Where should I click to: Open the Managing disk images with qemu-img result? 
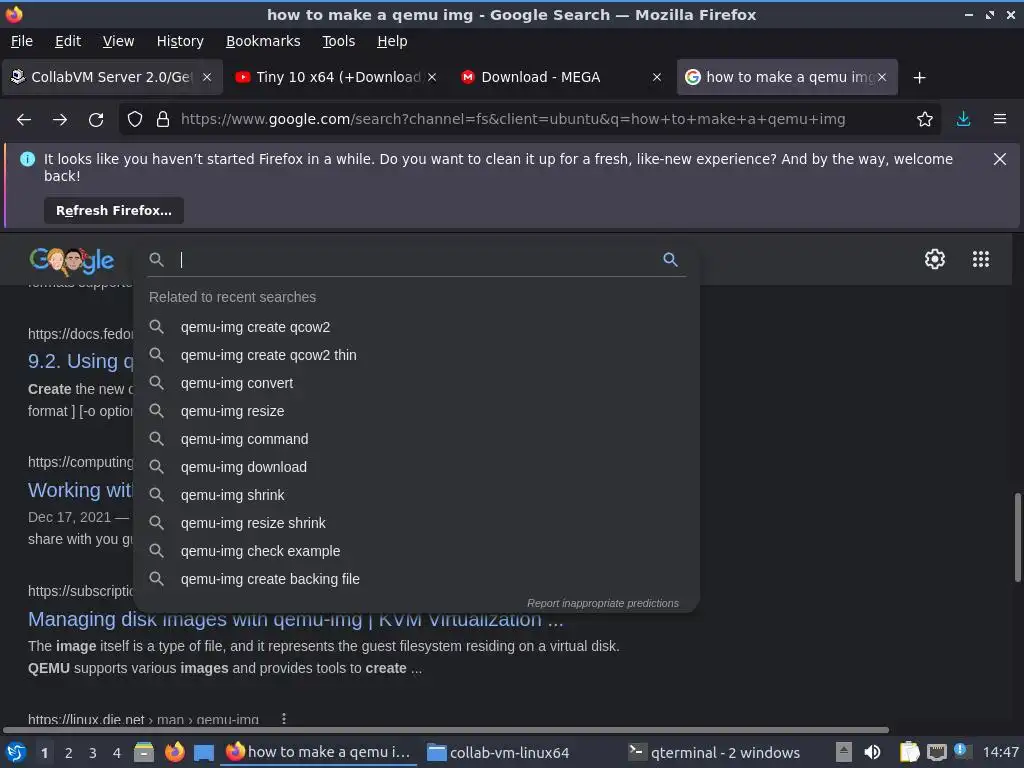(x=295, y=620)
